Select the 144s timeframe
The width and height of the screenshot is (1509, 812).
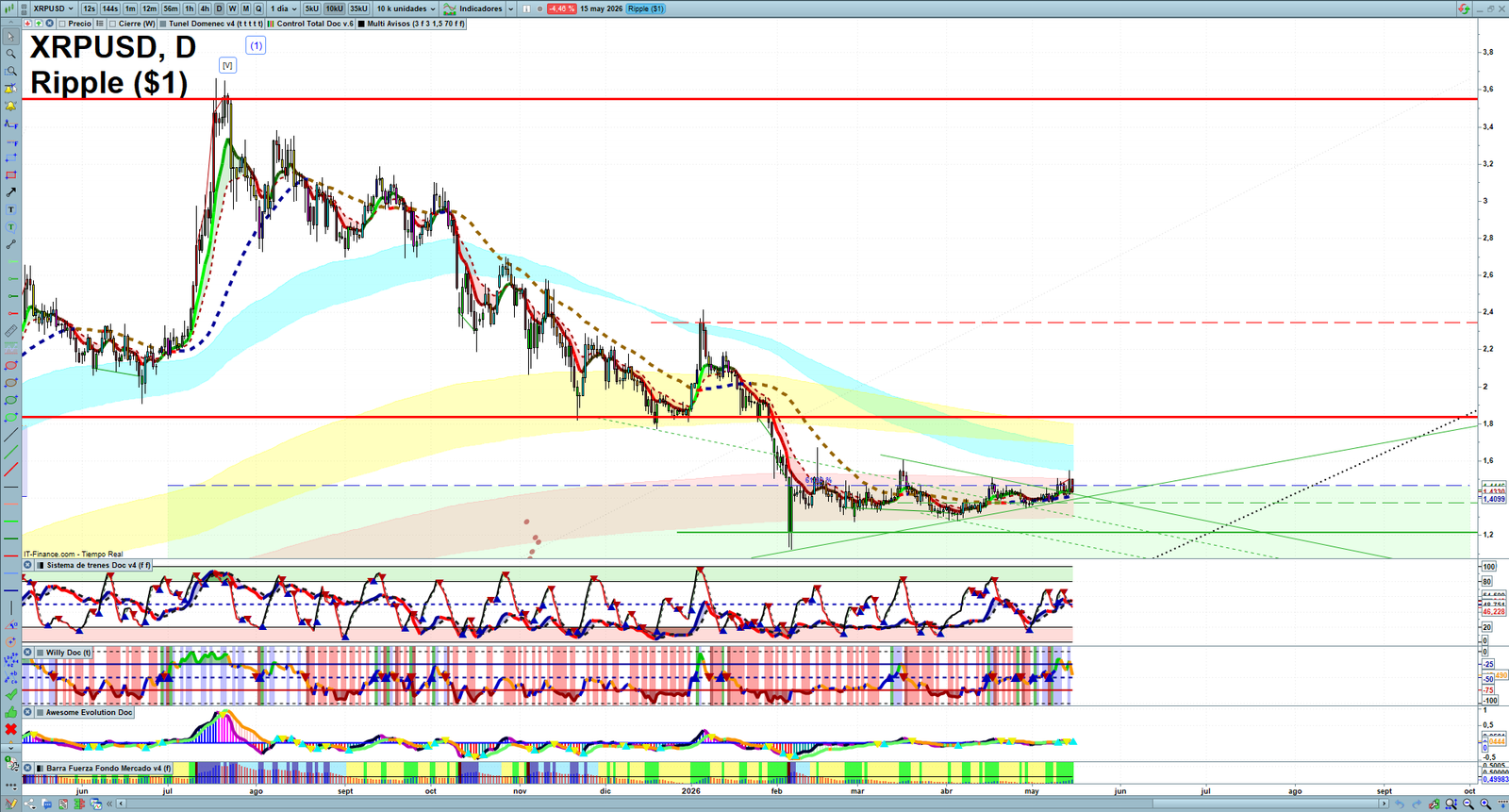[109, 8]
